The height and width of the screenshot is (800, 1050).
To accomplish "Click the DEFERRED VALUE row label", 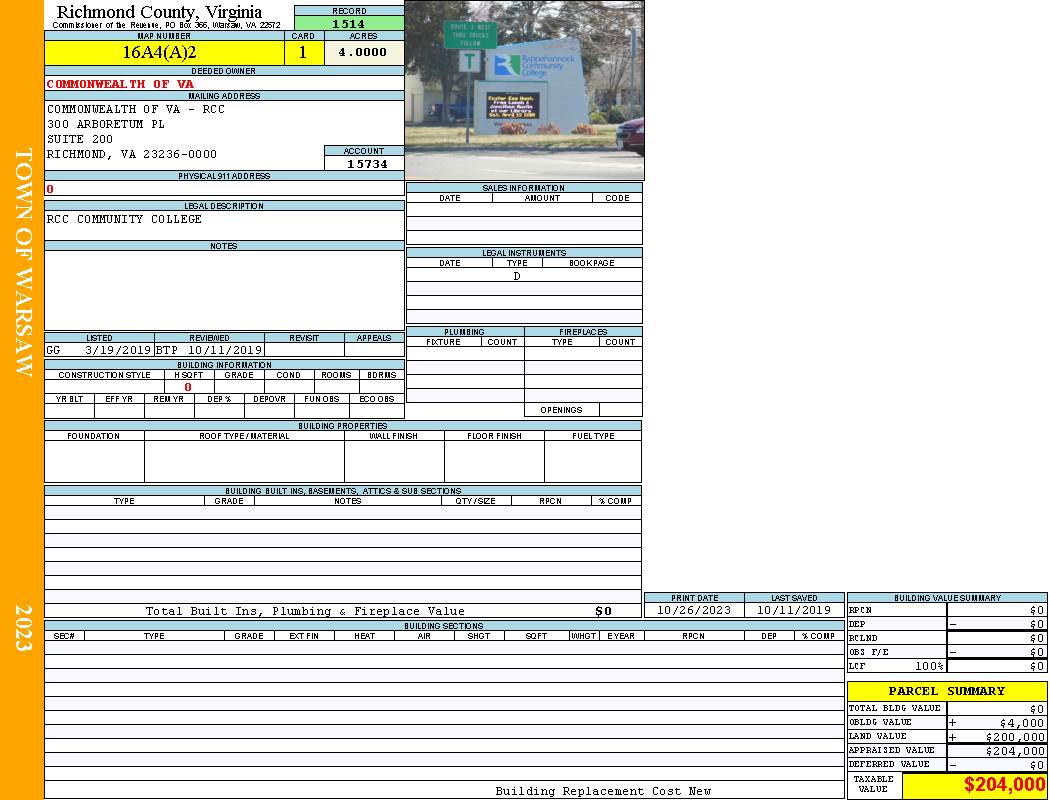I will point(889,764).
